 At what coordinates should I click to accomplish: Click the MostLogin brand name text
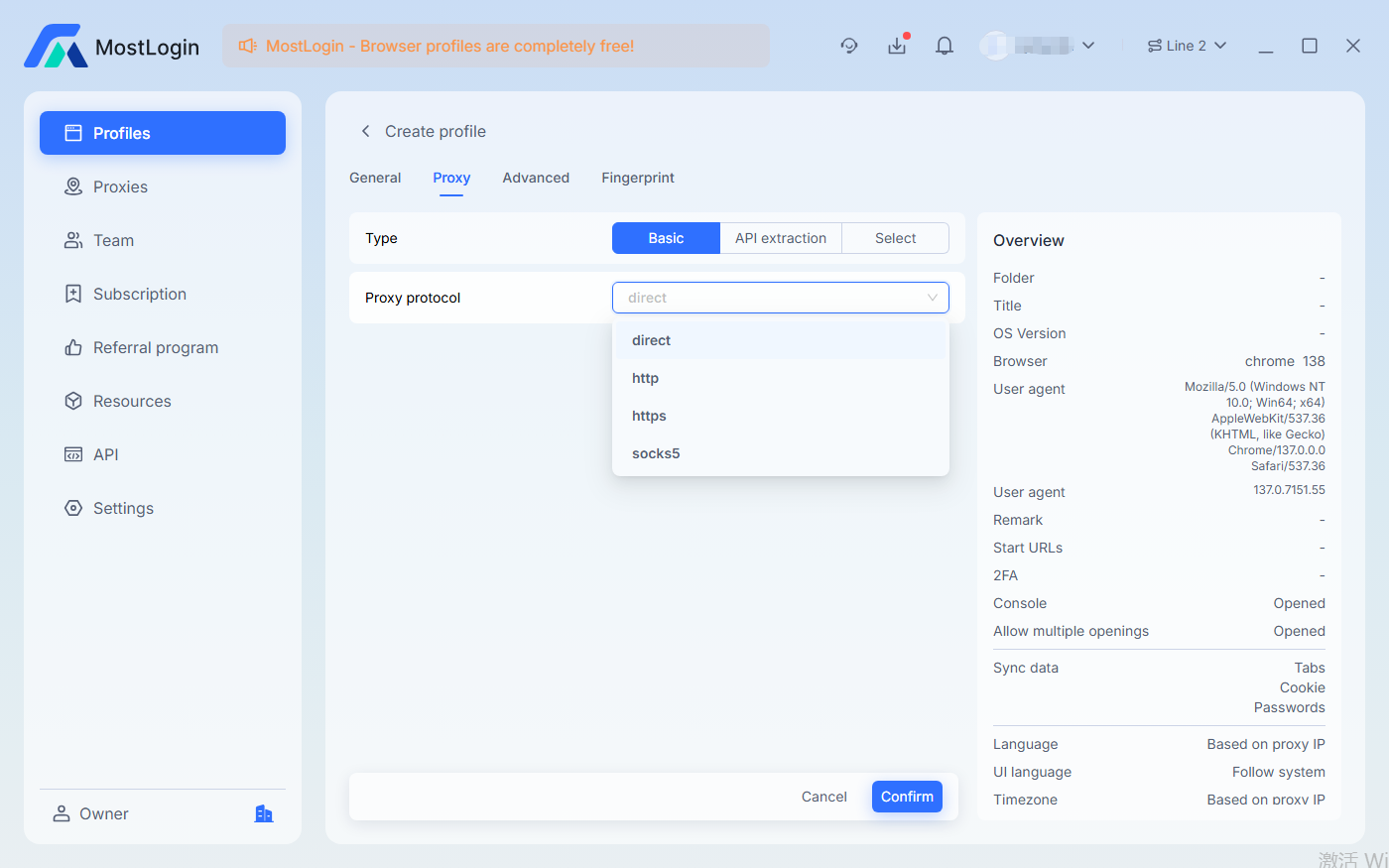[147, 48]
